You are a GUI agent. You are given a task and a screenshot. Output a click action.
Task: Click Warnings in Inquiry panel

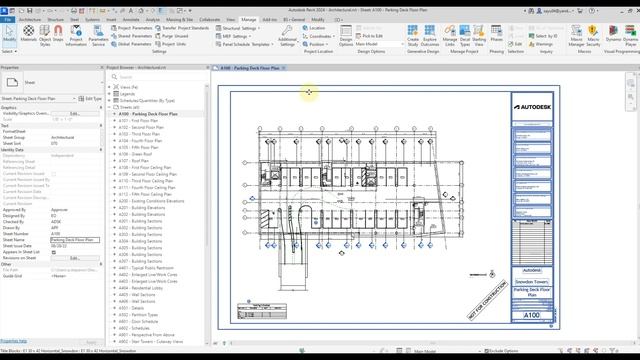tap(541, 44)
